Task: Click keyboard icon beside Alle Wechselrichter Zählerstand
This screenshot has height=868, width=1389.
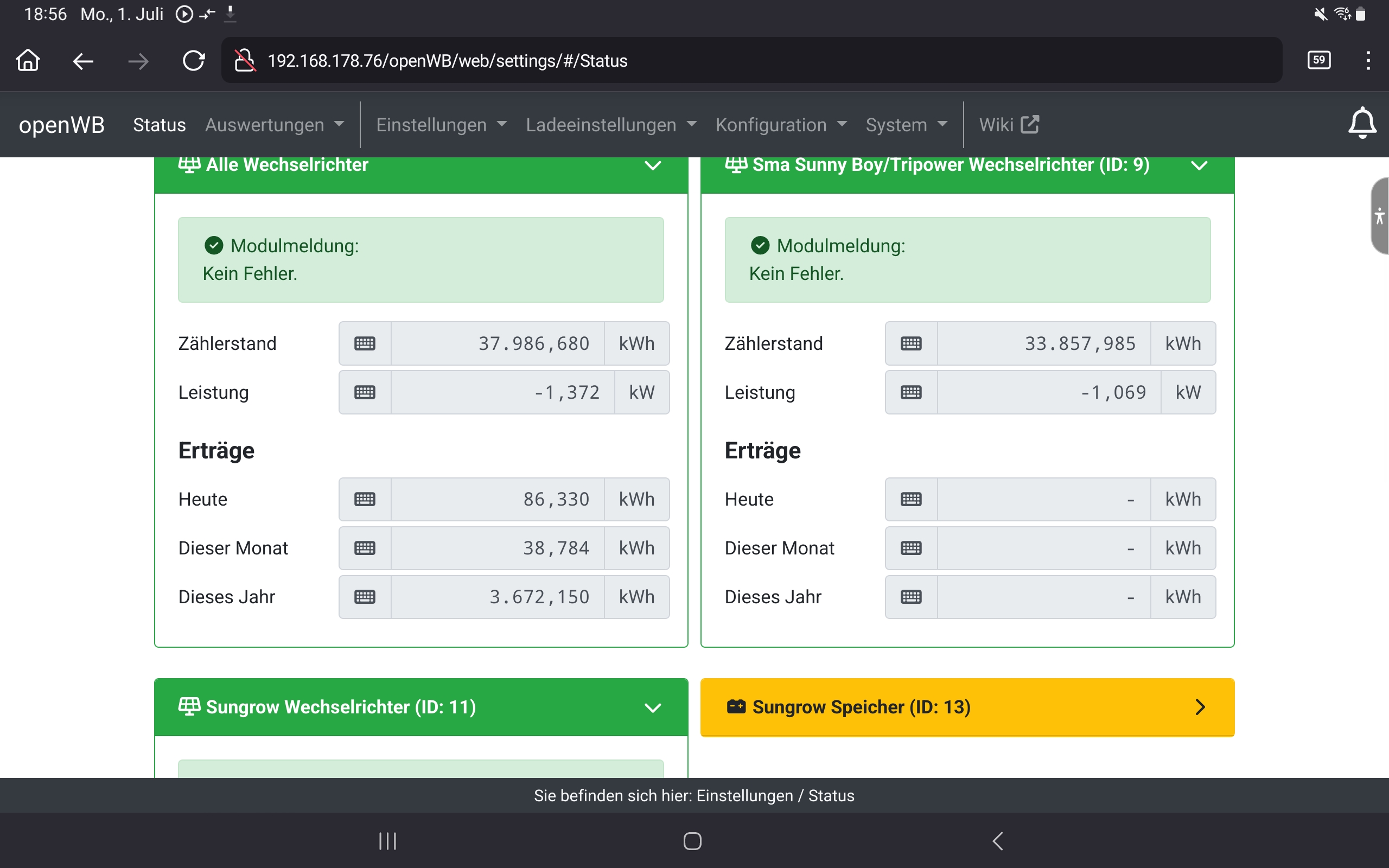Action: point(365,343)
